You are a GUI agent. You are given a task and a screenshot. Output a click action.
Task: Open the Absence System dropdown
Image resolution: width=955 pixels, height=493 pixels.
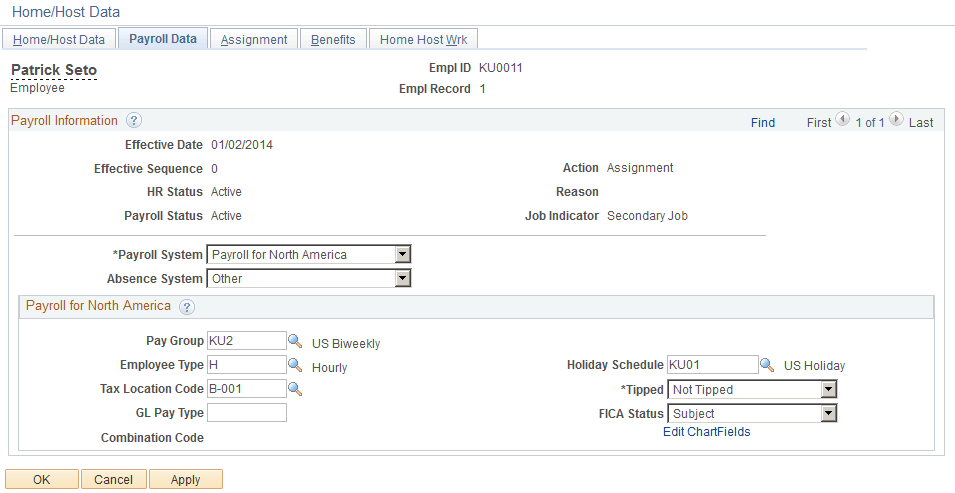[x=402, y=278]
